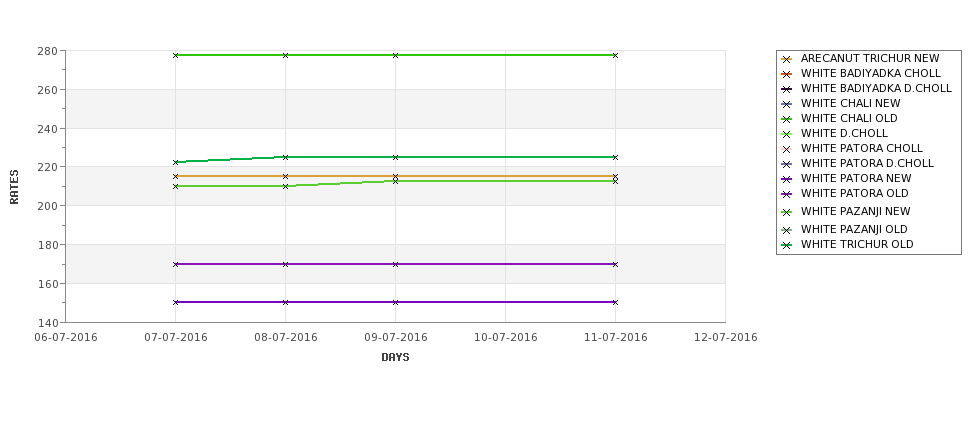975x429 pixels.
Task: Select the WHITE PATORA OLD legend label
Action: [x=854, y=193]
